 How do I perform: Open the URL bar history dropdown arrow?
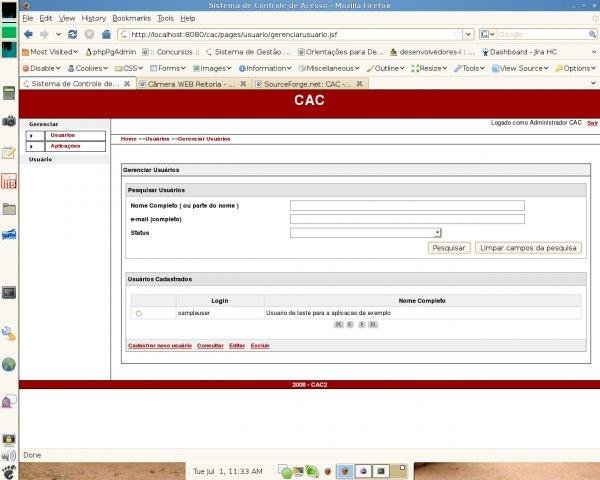point(468,34)
